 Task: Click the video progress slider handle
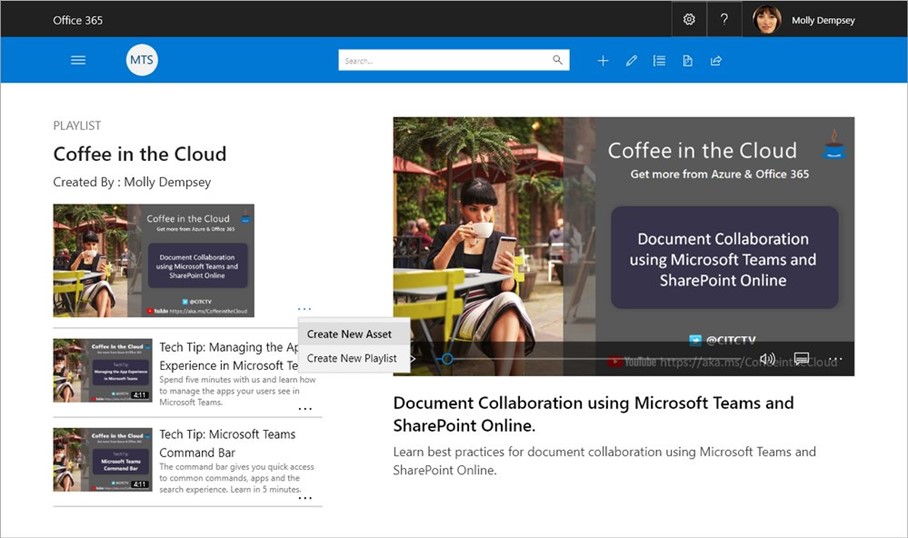pos(447,359)
